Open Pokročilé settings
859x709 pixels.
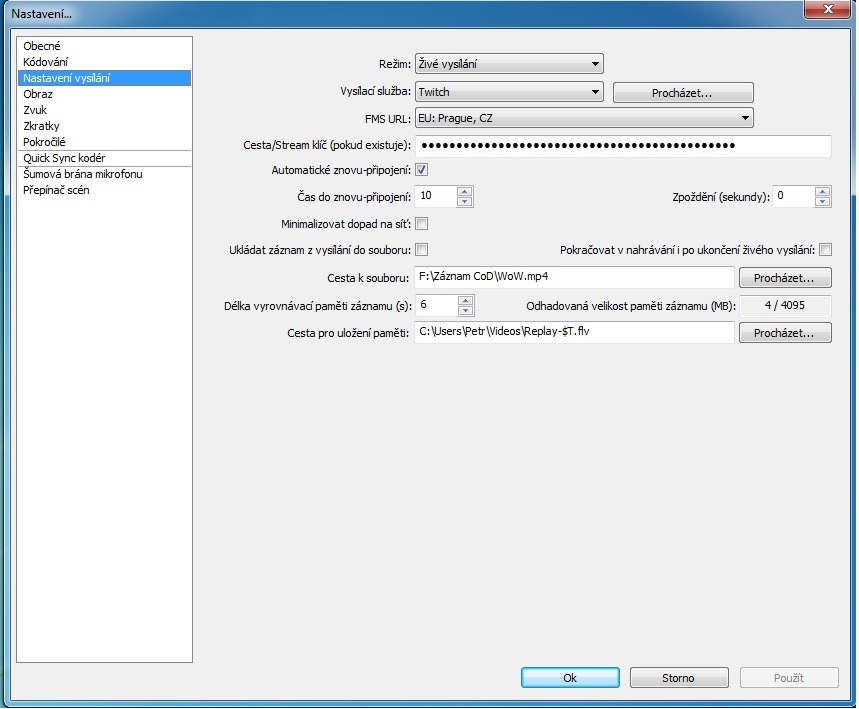(104, 141)
